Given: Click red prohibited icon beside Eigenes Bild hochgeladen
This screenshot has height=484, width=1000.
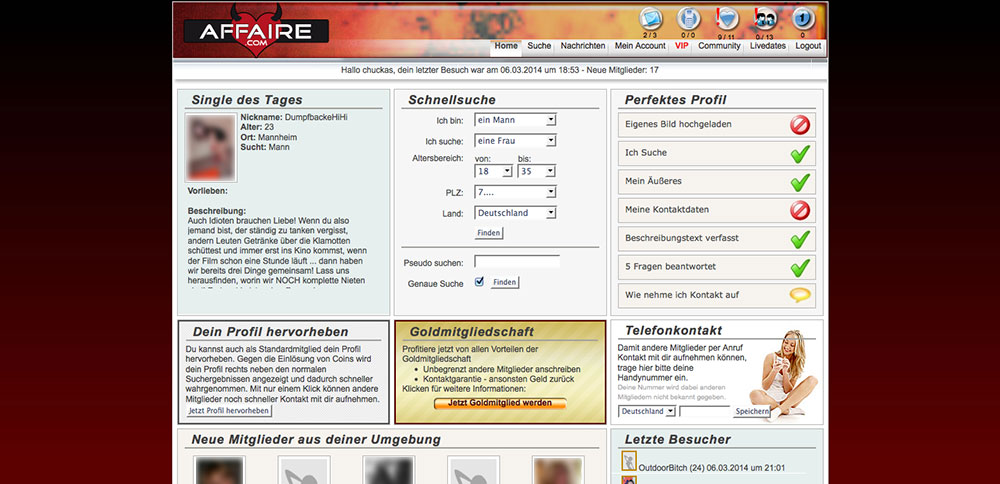Looking at the screenshot, I should coord(799,125).
